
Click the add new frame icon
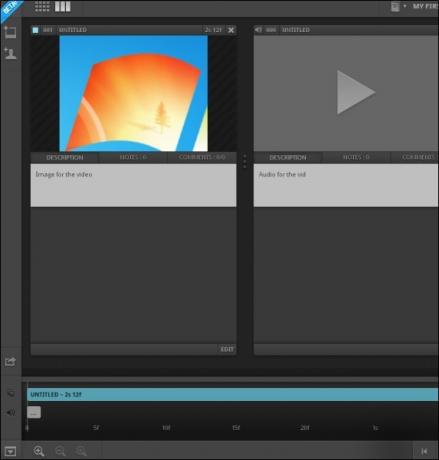pyautogui.click(x=10, y=32)
